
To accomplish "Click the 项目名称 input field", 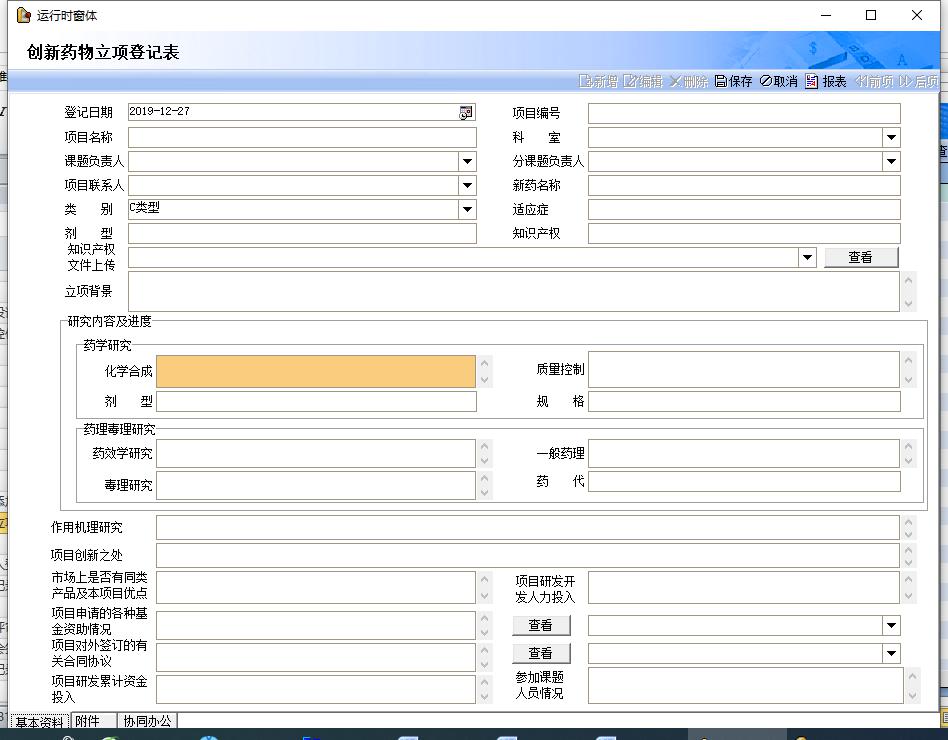I will pos(302,138).
